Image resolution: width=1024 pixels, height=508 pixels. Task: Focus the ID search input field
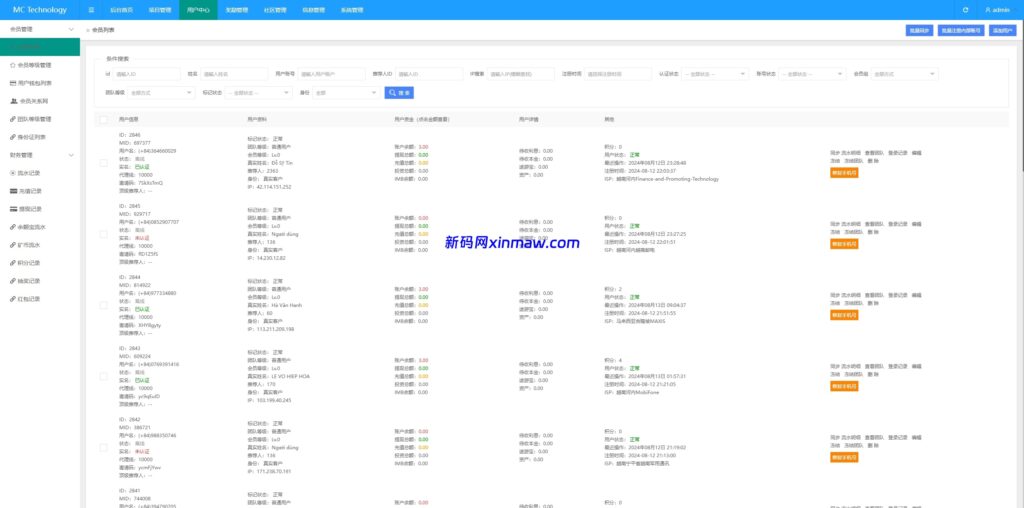click(146, 74)
